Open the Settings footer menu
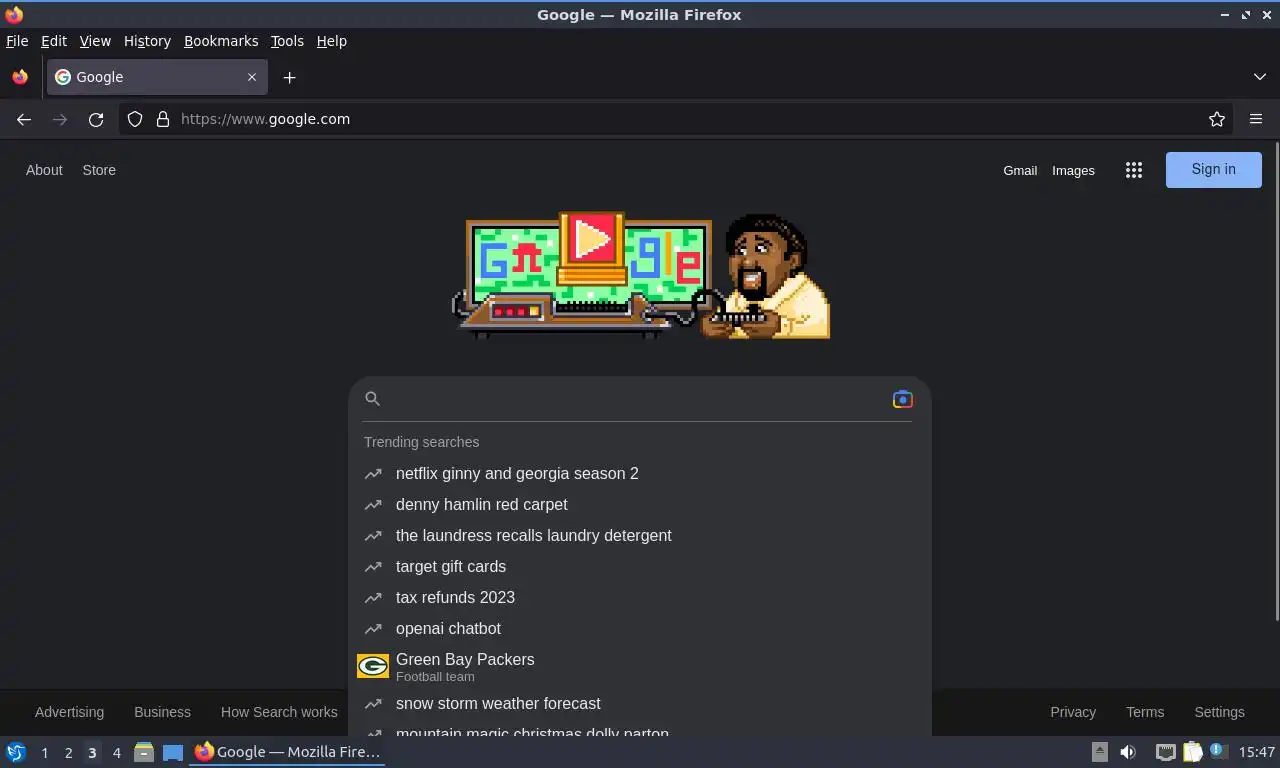Image resolution: width=1280 pixels, height=768 pixels. point(1219,712)
